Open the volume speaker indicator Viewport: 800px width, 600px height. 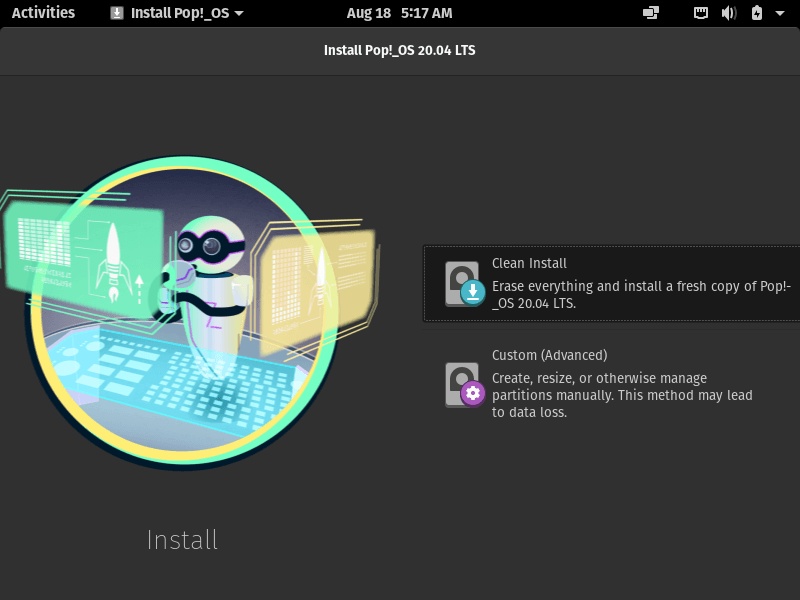(x=729, y=13)
